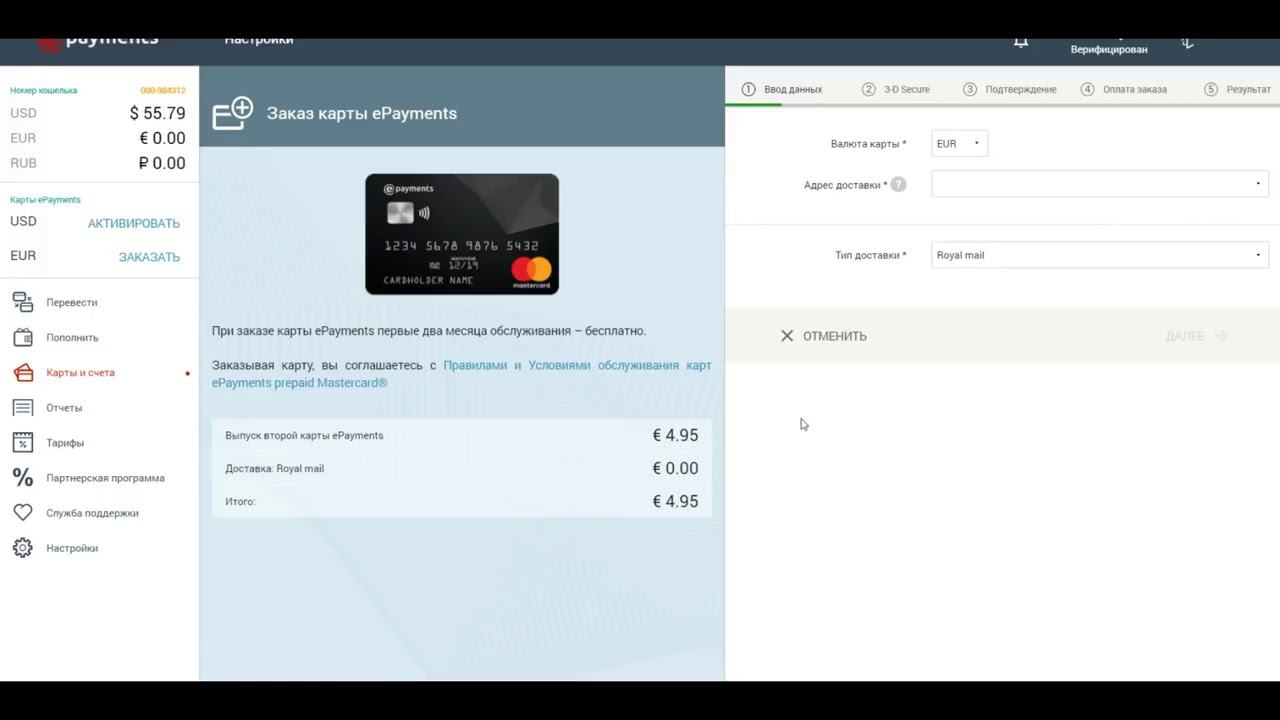Viewport: 1280px width, 720px height.
Task: Open Карты и счета menu item
Action: [x=80, y=372]
